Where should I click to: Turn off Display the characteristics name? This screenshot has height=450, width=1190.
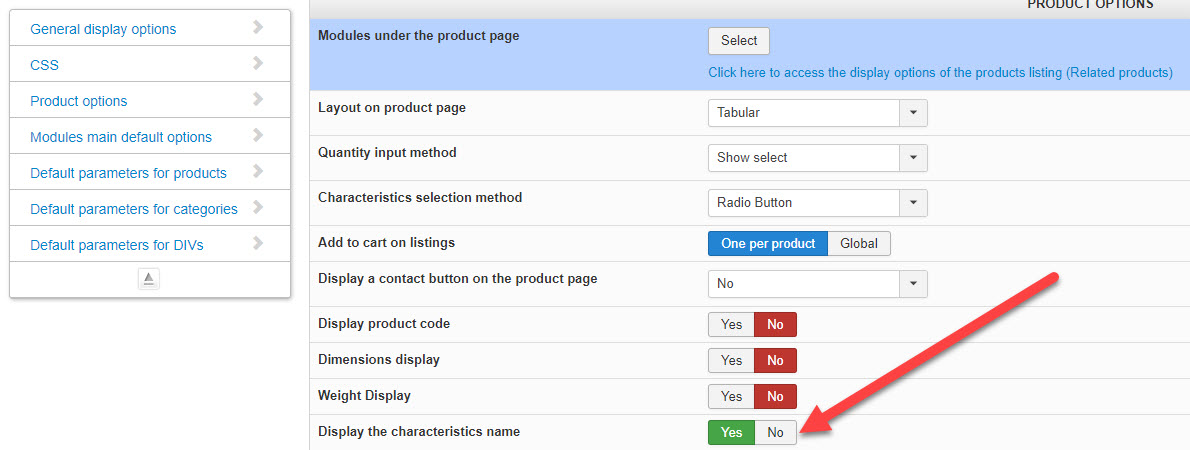(x=775, y=432)
